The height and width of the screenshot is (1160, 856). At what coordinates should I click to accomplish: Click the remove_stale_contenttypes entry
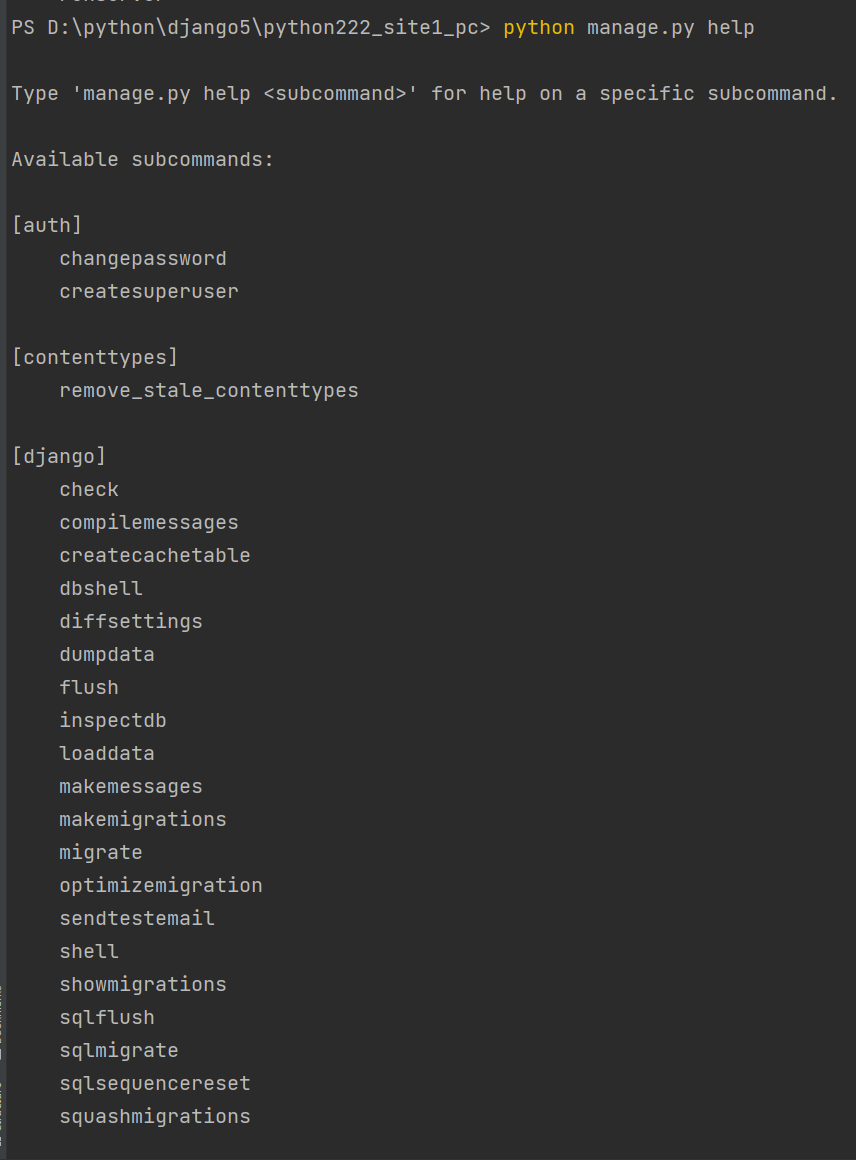(x=209, y=391)
